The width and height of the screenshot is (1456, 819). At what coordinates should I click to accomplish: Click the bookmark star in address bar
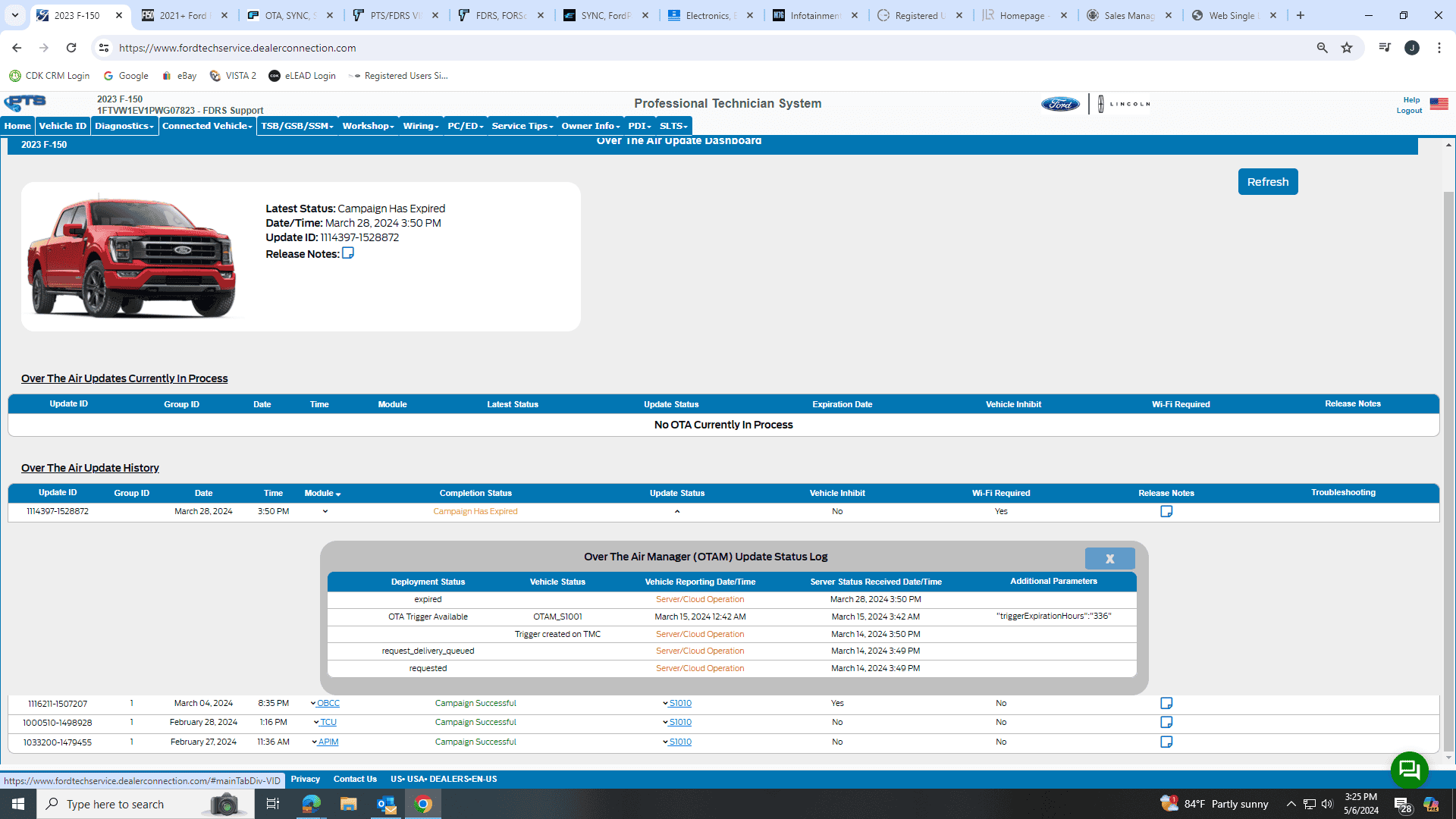pyautogui.click(x=1347, y=48)
